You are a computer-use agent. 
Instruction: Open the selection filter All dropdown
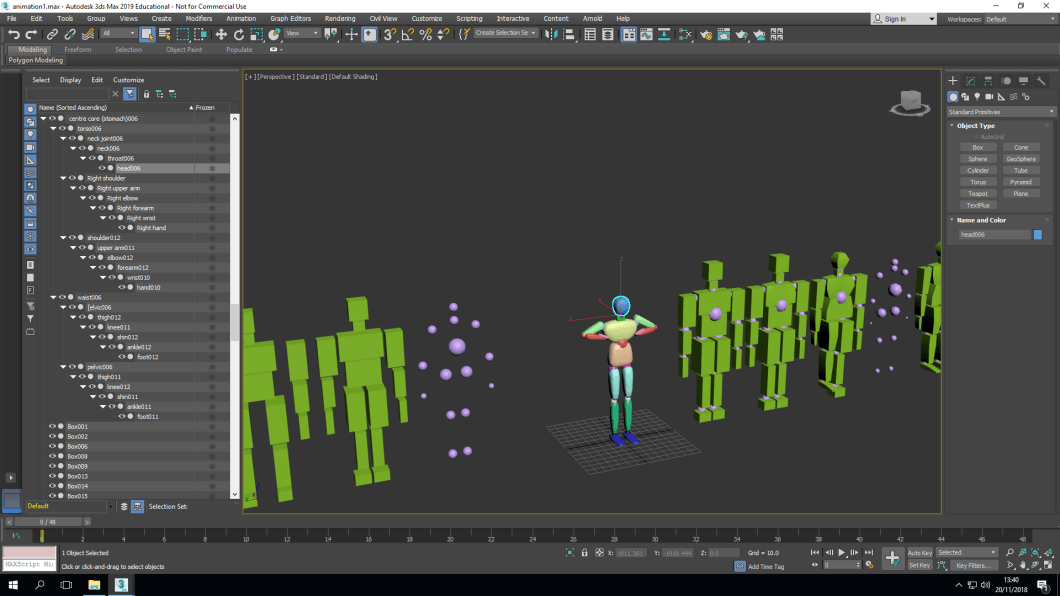(118, 34)
